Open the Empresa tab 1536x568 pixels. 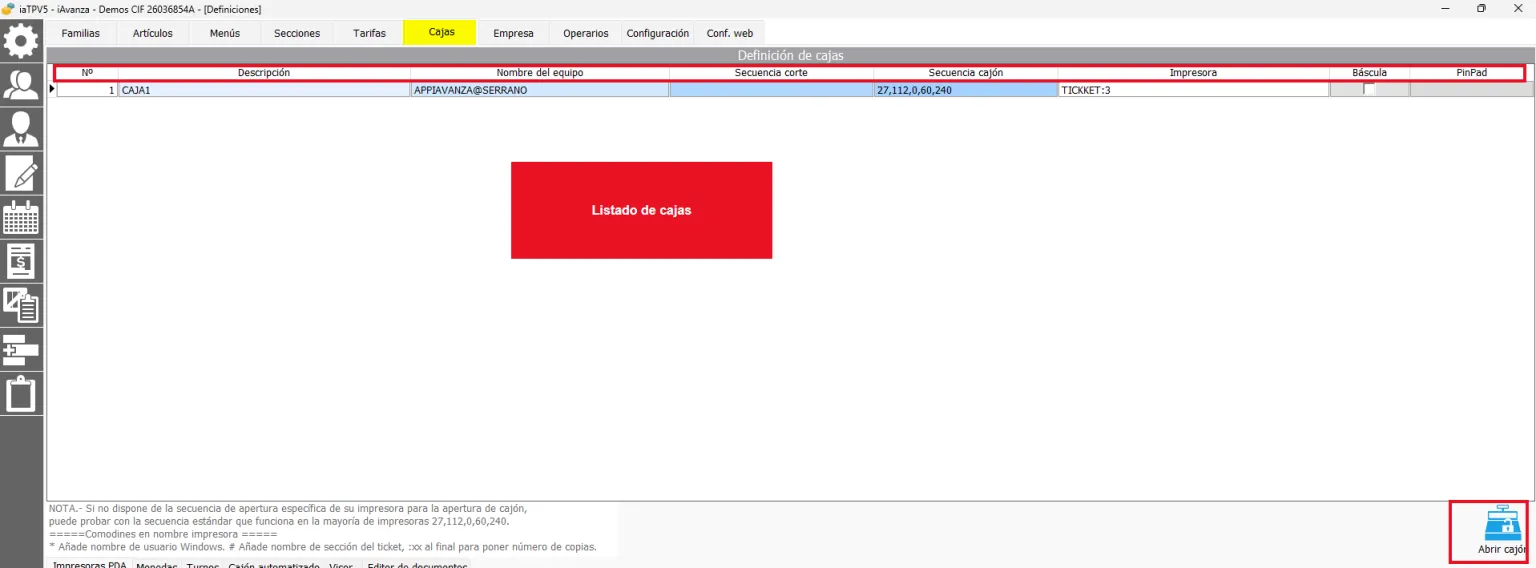pos(513,33)
